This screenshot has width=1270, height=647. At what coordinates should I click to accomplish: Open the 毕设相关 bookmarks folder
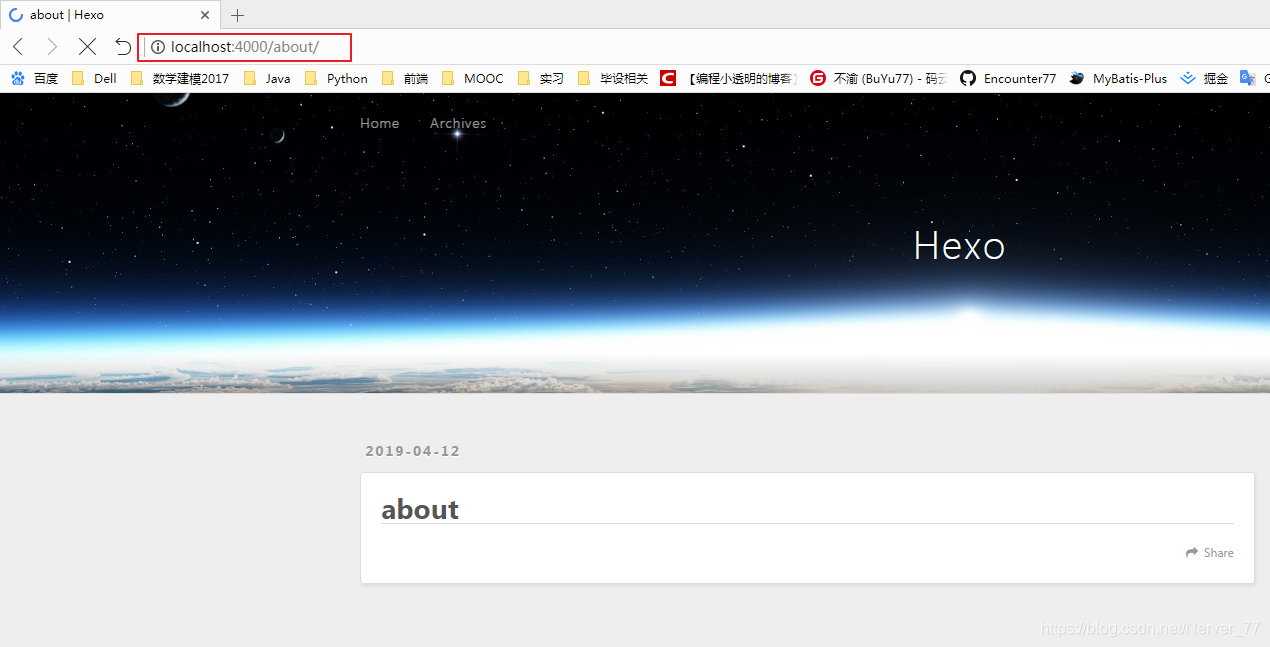tap(613, 78)
